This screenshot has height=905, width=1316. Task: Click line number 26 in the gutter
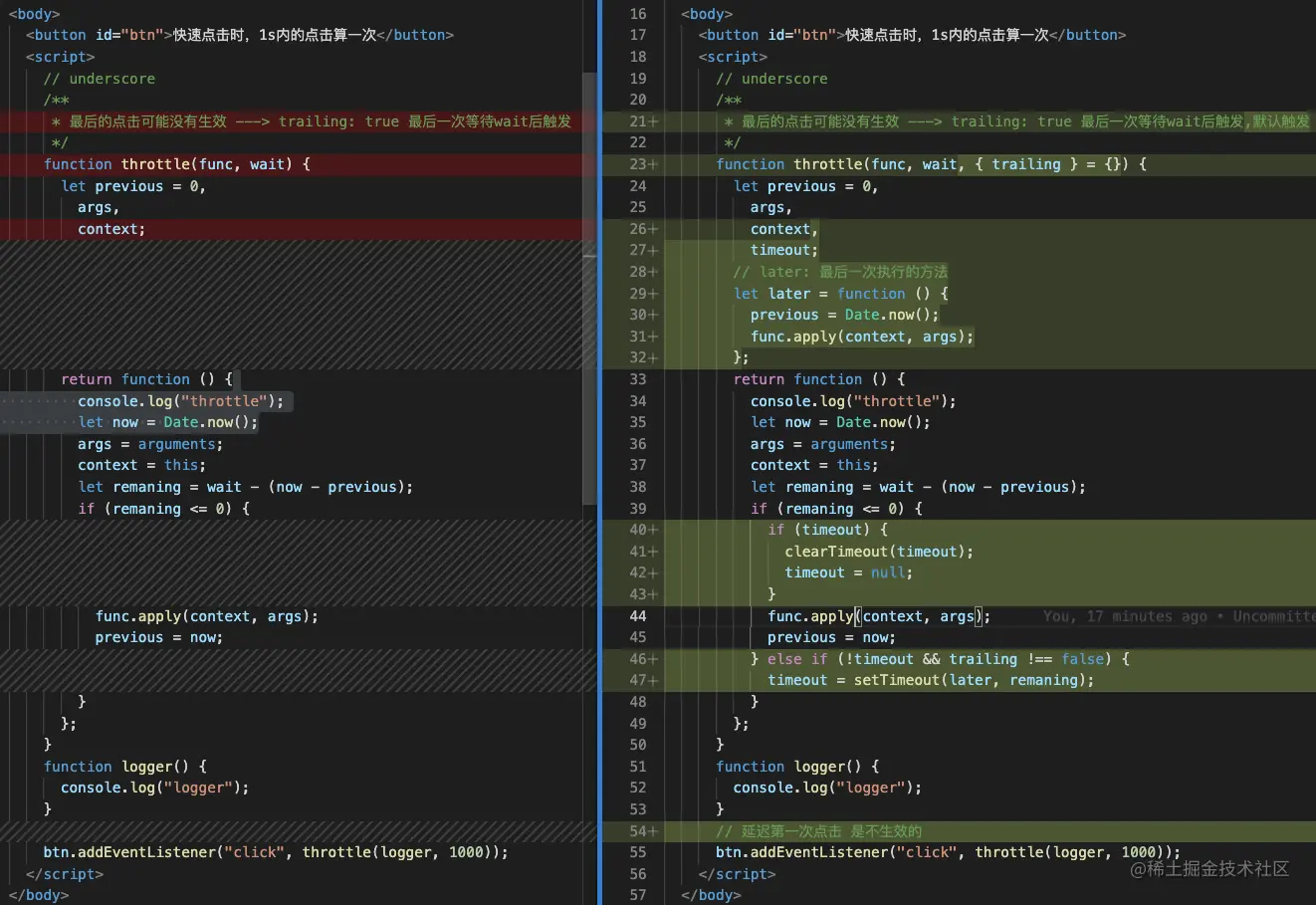click(638, 229)
